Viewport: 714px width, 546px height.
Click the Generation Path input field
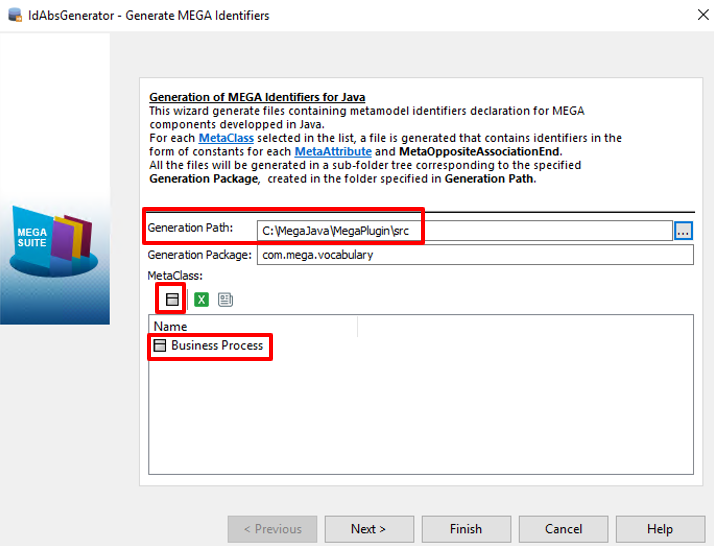tap(464, 231)
